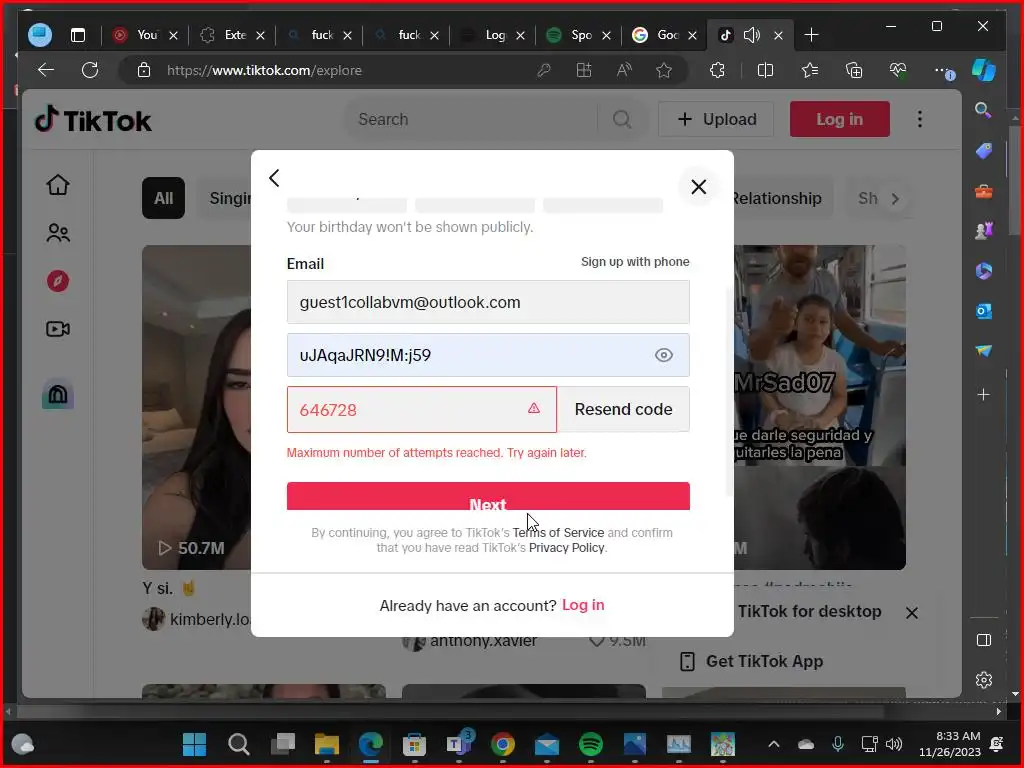Open a new browser tab
The height and width of the screenshot is (768, 1024).
(811, 35)
